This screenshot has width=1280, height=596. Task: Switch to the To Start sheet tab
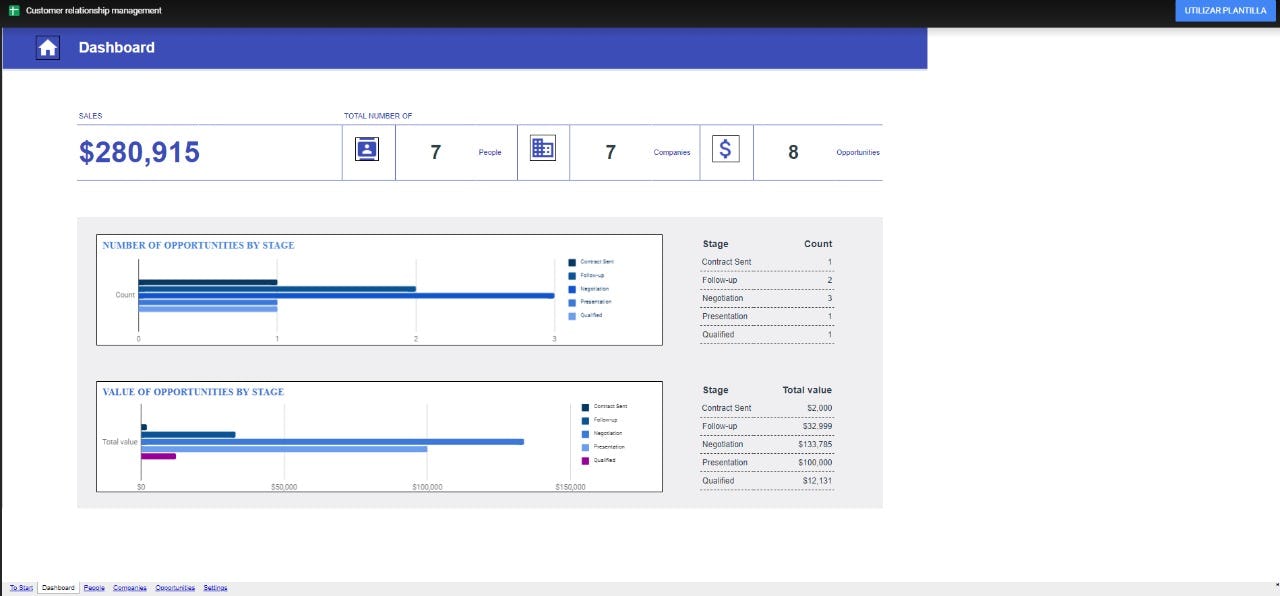point(21,588)
